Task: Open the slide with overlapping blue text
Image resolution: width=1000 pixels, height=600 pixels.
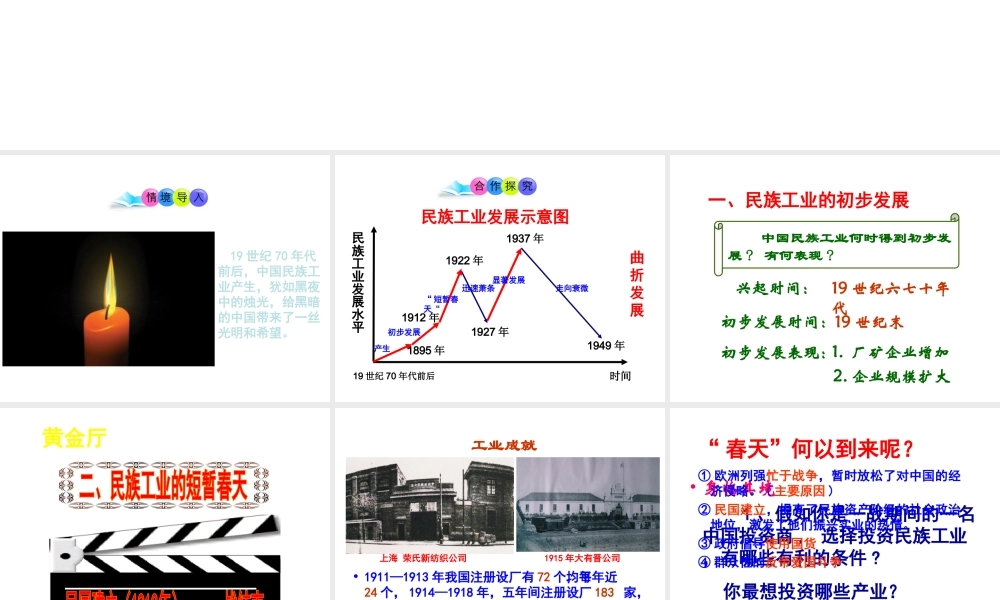Action: pyautogui.click(x=835, y=504)
